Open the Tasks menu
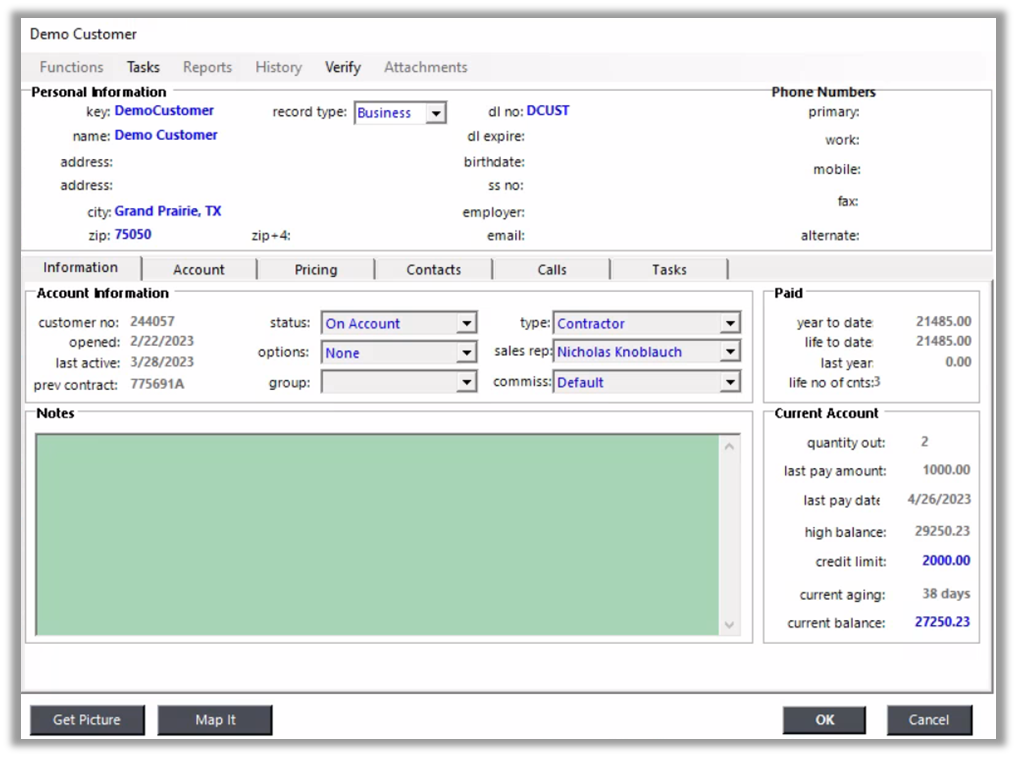 pos(143,67)
